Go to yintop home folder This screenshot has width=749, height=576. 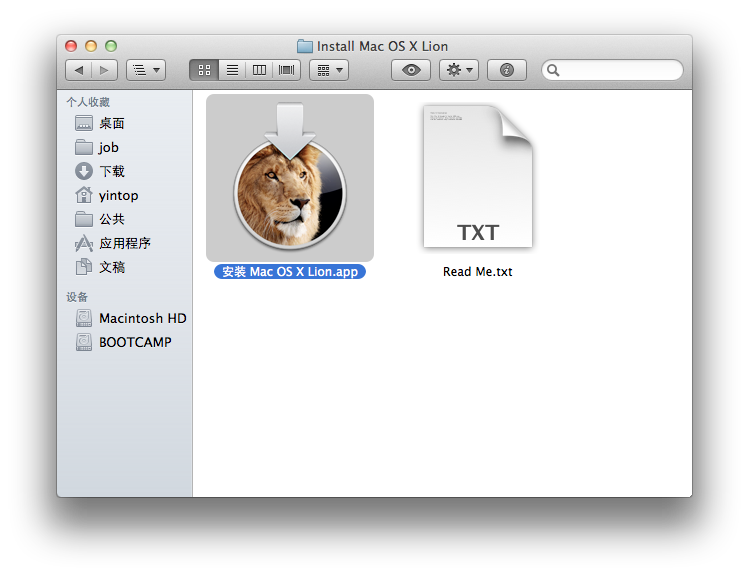(118, 195)
